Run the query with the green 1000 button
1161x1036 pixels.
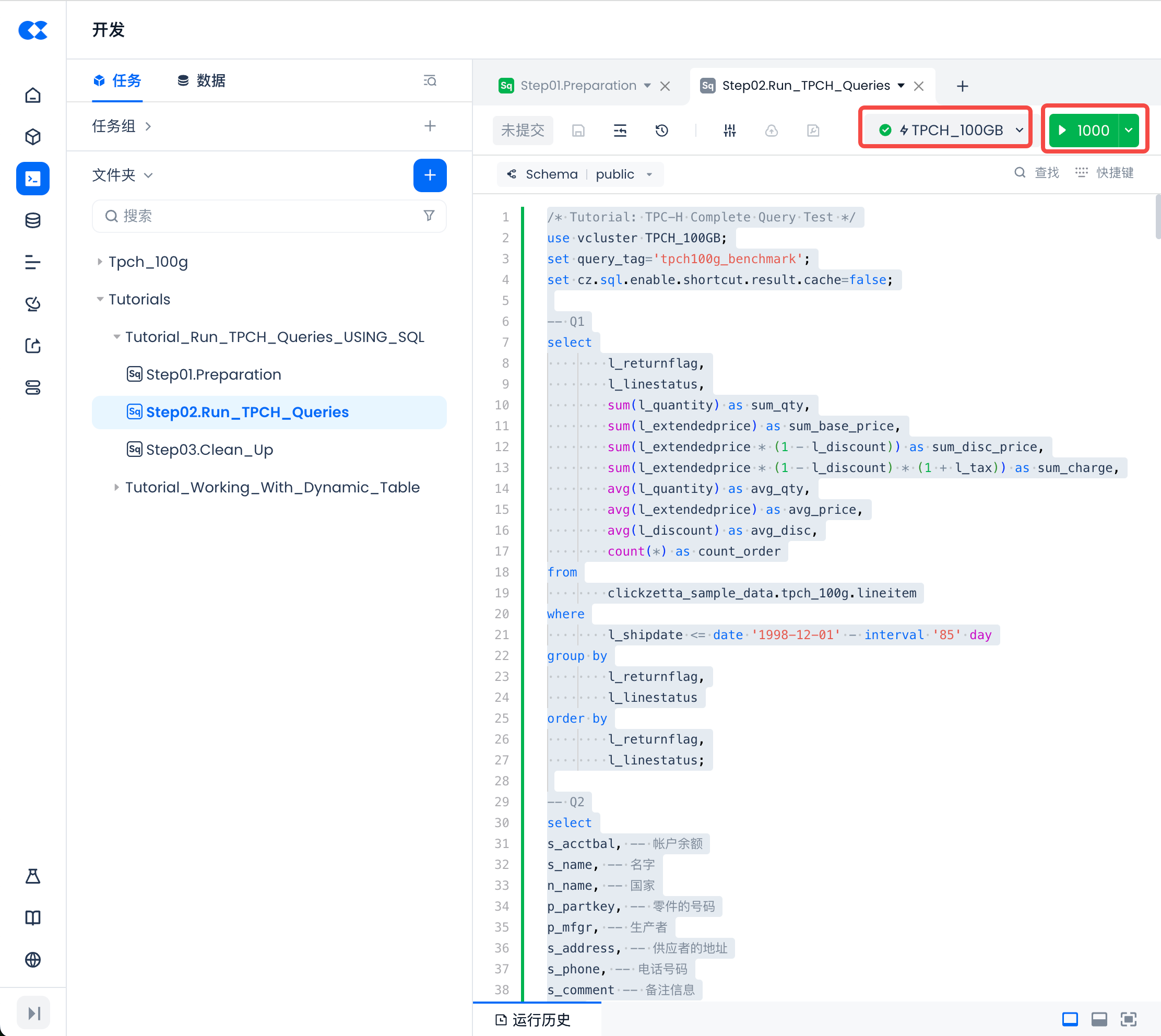1083,131
